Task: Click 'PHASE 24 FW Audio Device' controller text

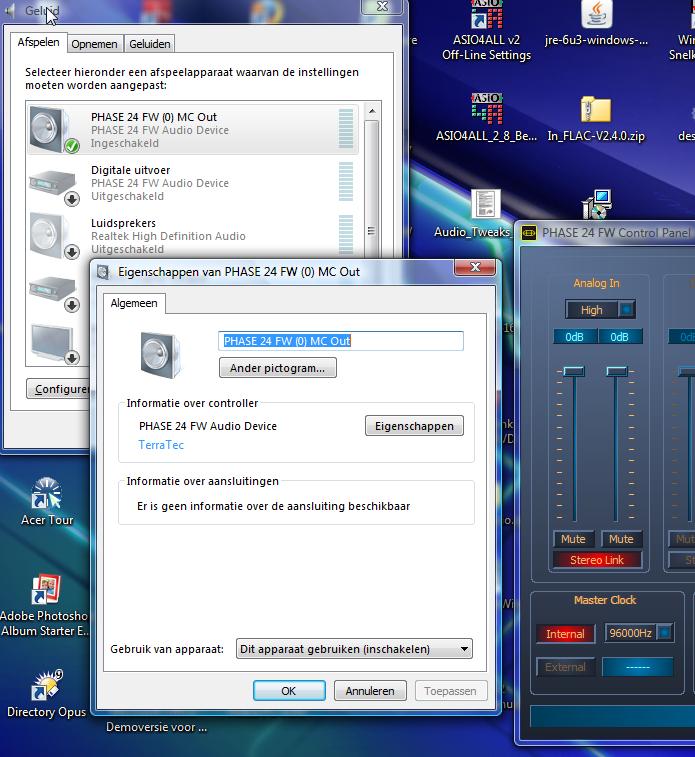Action: (208, 426)
